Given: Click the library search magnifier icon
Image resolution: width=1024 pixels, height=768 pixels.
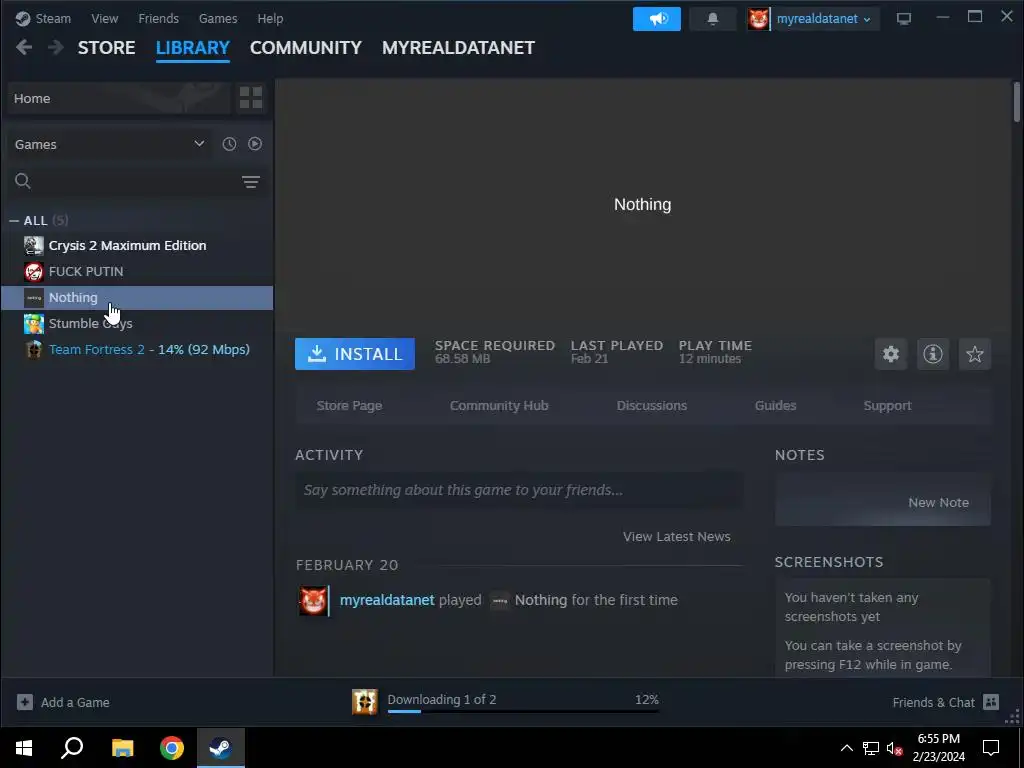Looking at the screenshot, I should [23, 181].
